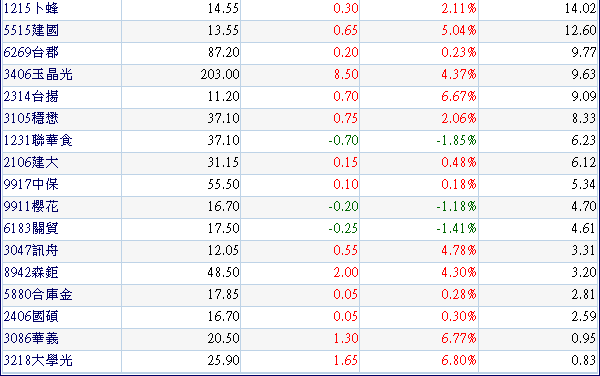Open stock link 1215卜蜂
Image resolution: width=600 pixels, height=376 pixels.
pyautogui.click(x=31, y=8)
